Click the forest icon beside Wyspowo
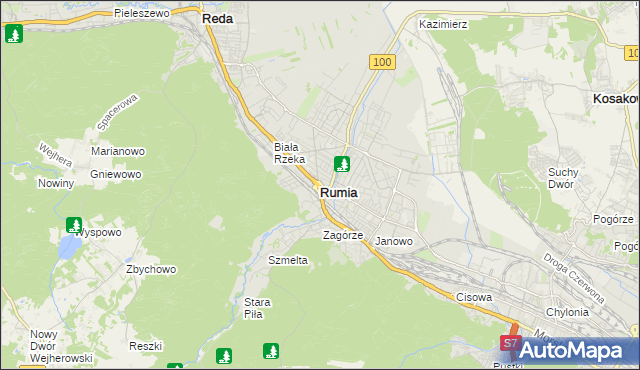640x370 pixels. click(x=74, y=225)
